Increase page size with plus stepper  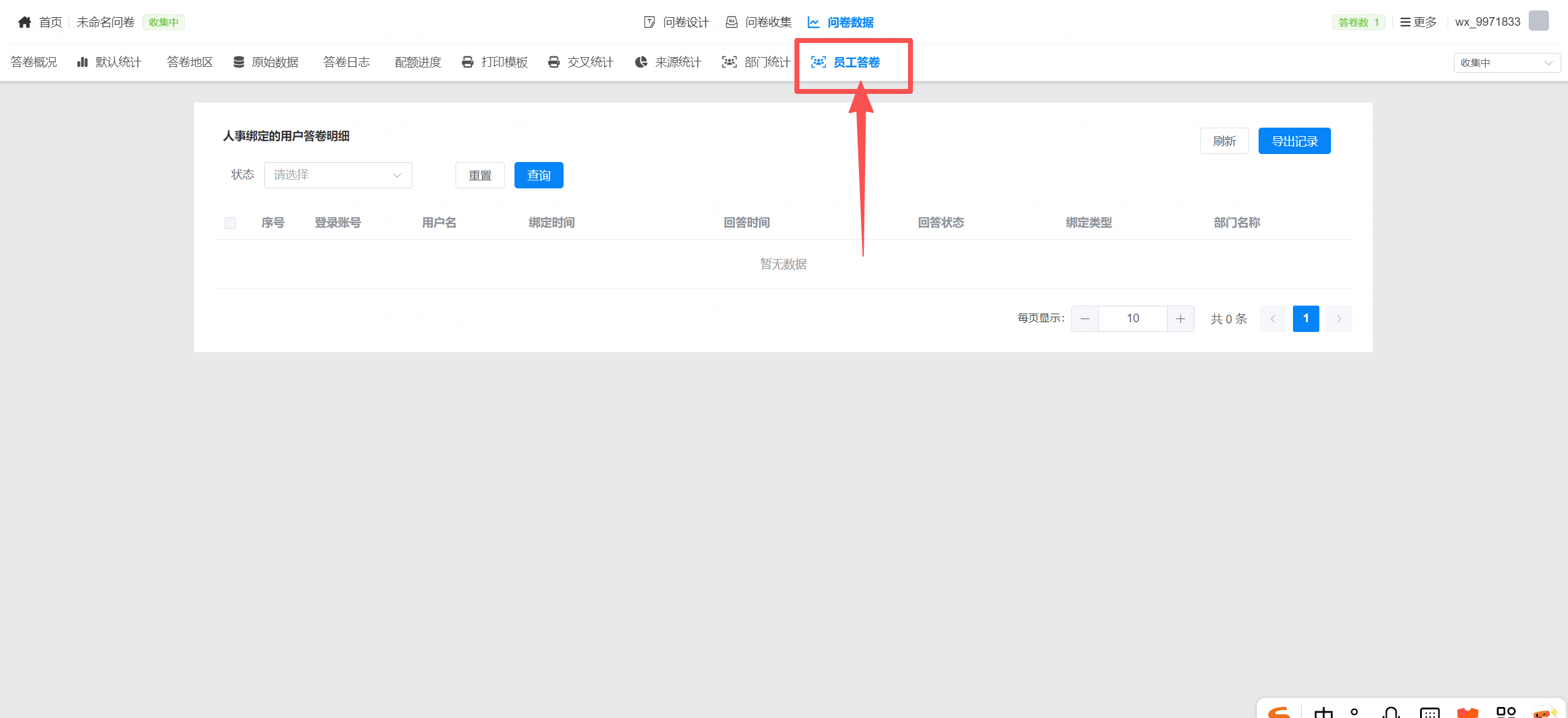click(1180, 318)
